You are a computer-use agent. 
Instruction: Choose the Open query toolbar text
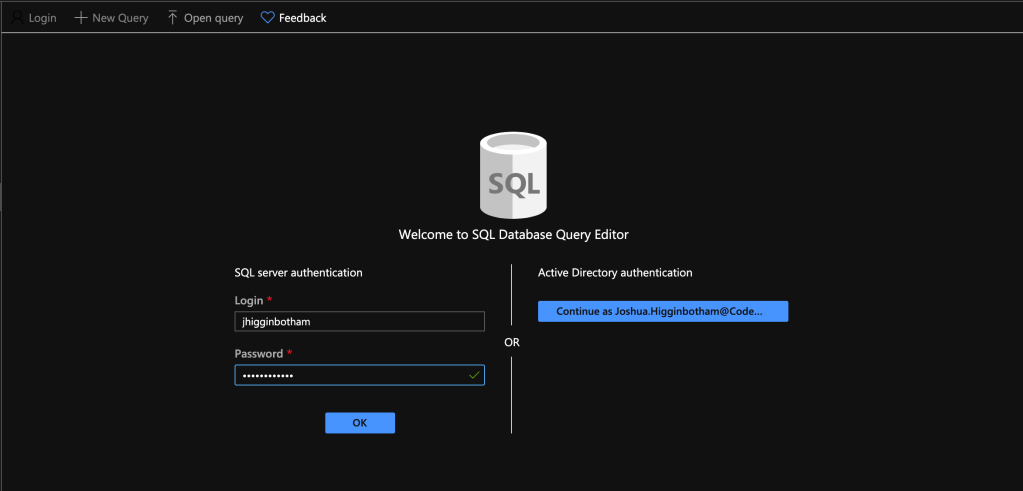[x=213, y=18]
